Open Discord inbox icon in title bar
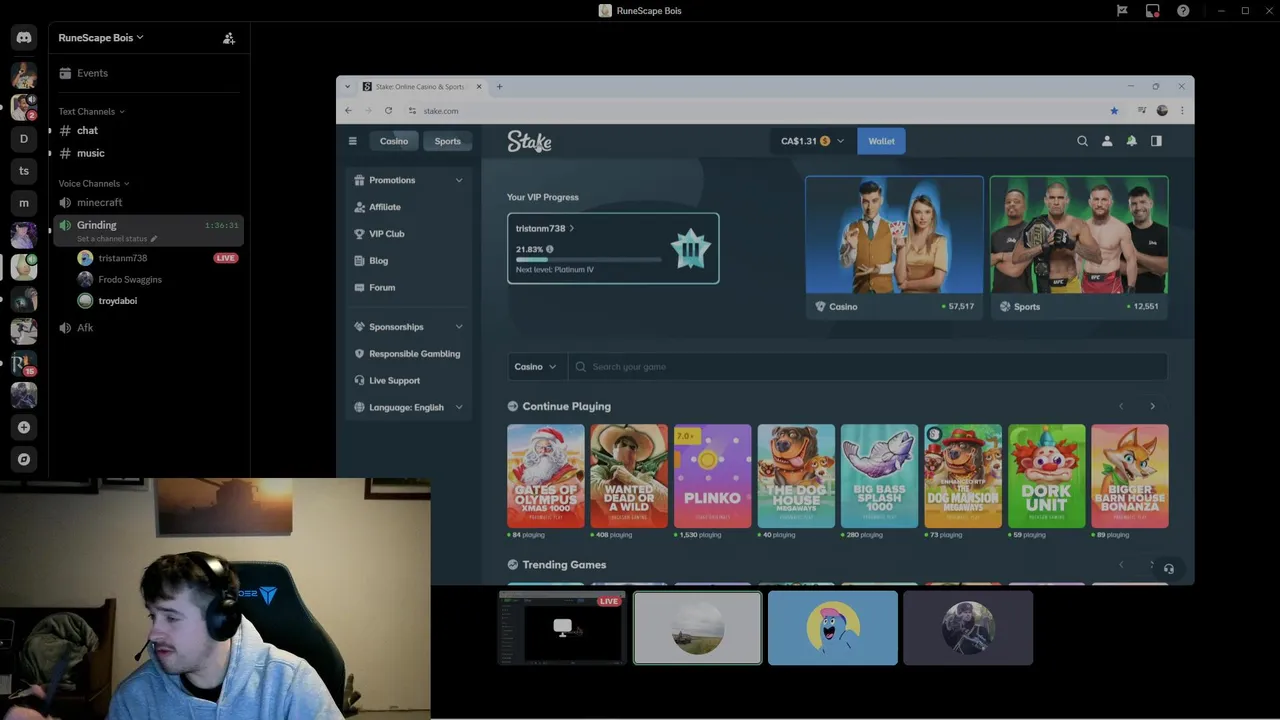The width and height of the screenshot is (1280, 720). point(1153,11)
